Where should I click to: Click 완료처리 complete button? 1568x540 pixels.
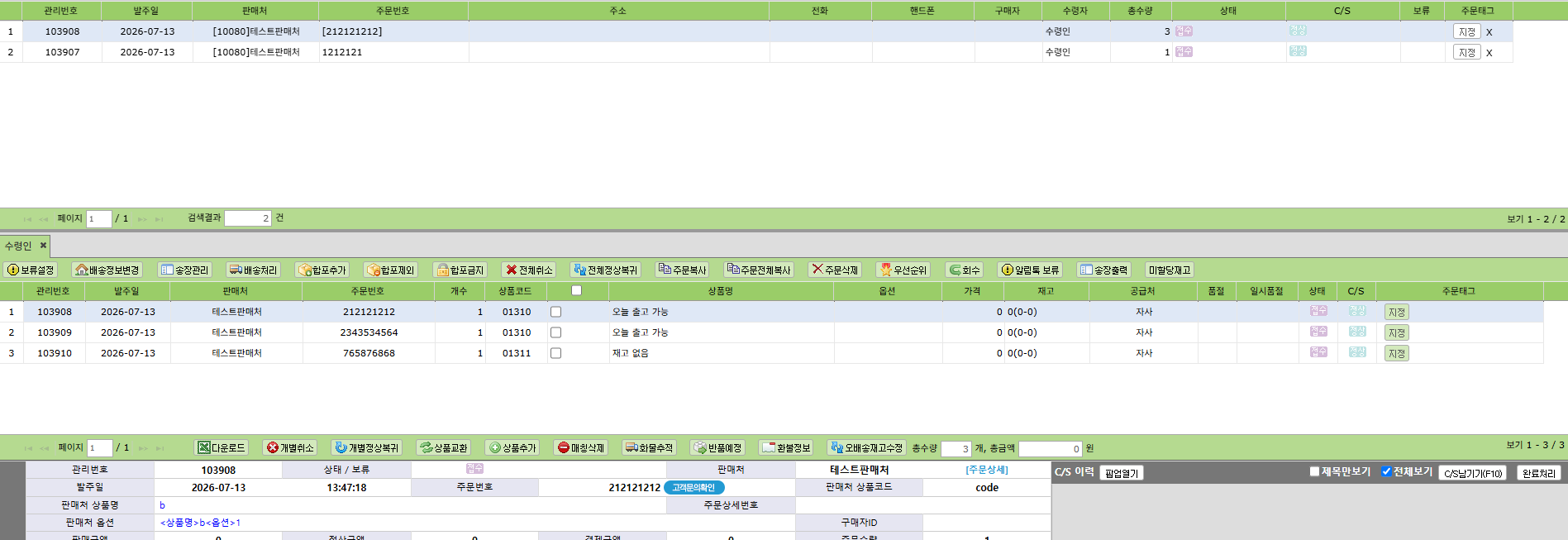pos(1539,473)
